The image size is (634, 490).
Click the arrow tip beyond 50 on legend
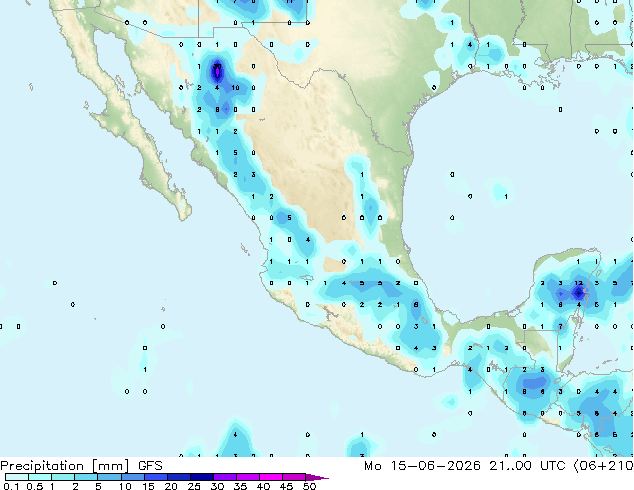pos(317,478)
